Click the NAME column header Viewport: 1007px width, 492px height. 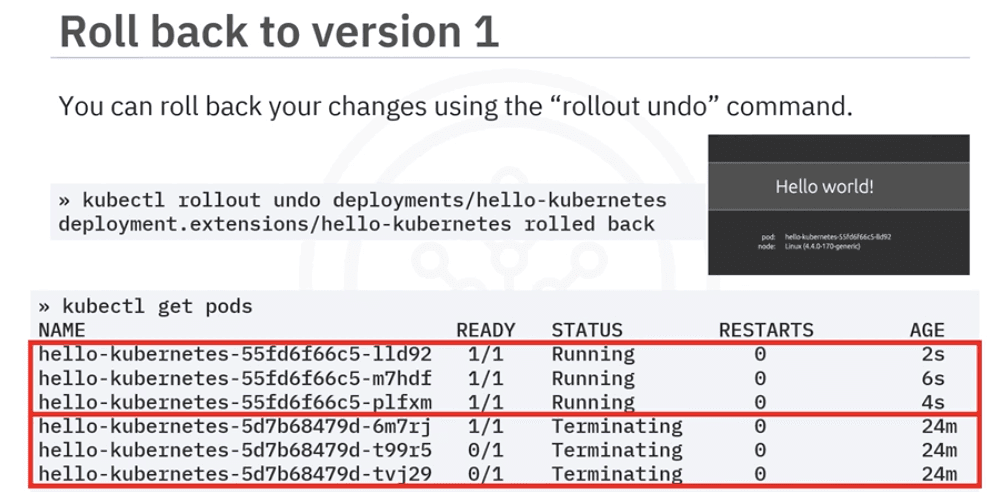click(62, 329)
